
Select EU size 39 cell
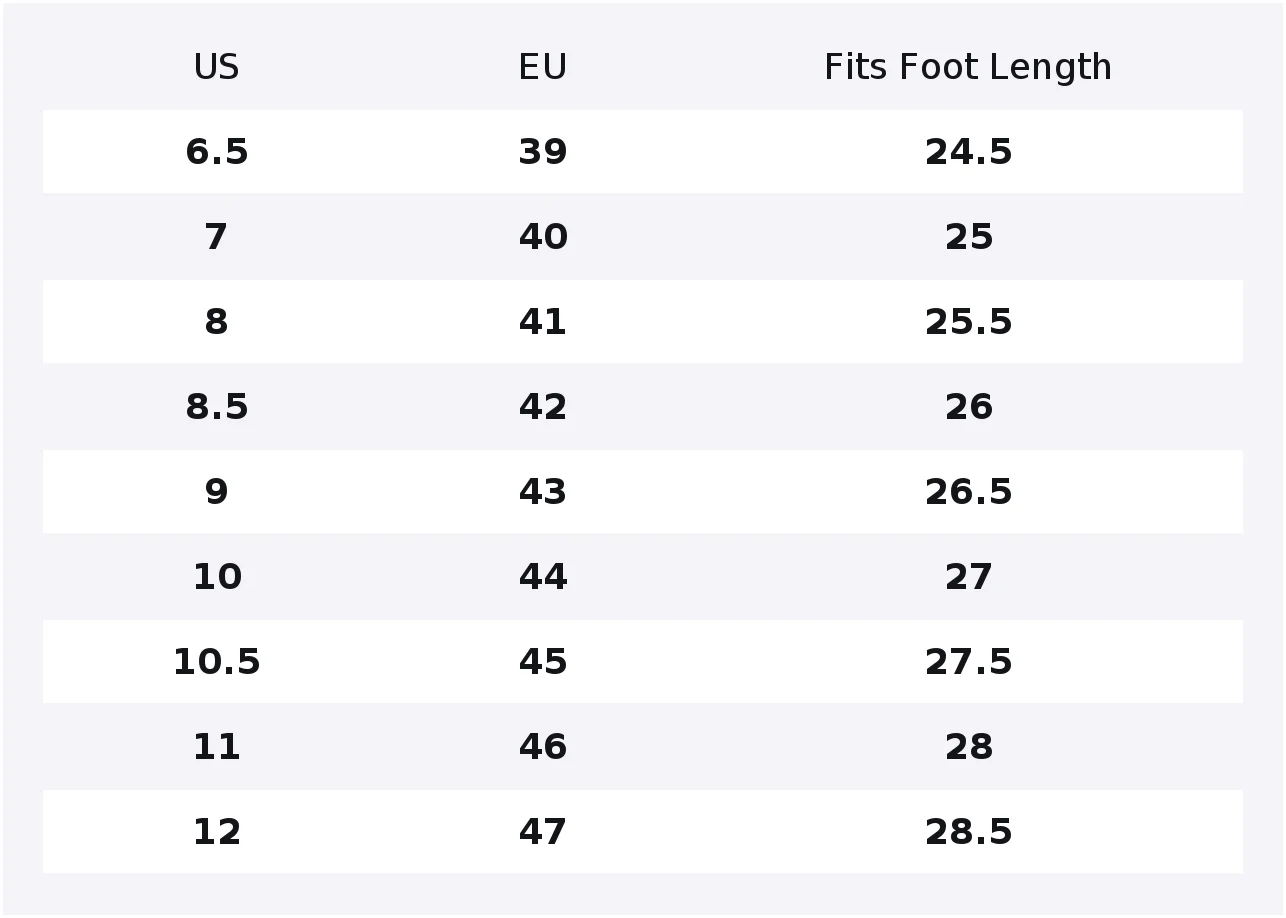coord(543,152)
